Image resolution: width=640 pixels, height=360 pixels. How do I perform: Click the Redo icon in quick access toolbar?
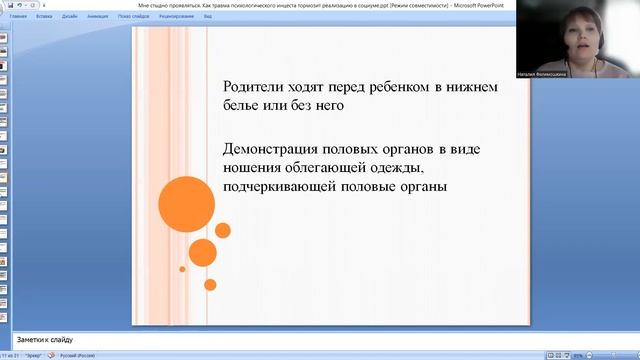tap(32, 5)
